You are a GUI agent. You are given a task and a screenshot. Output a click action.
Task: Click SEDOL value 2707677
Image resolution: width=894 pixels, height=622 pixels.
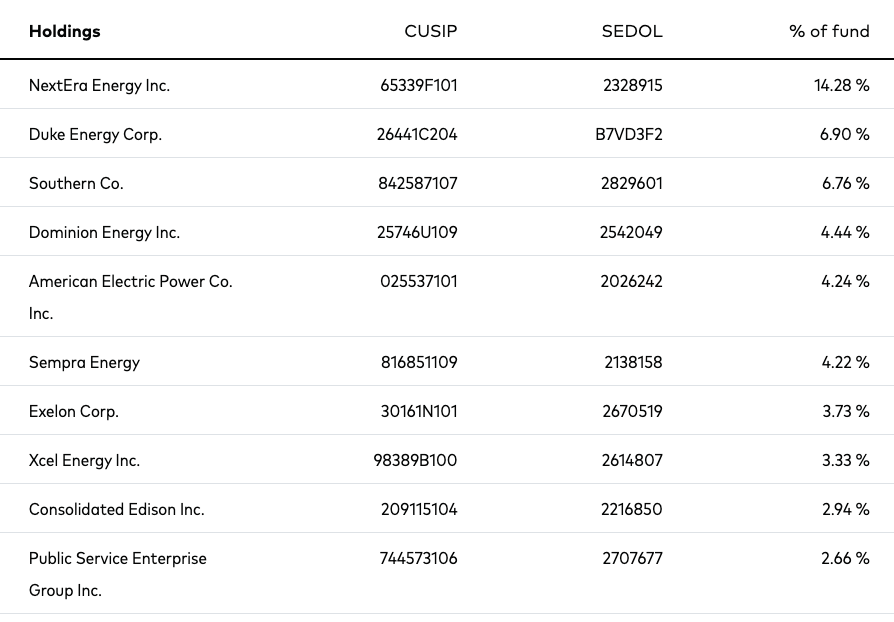tap(632, 559)
